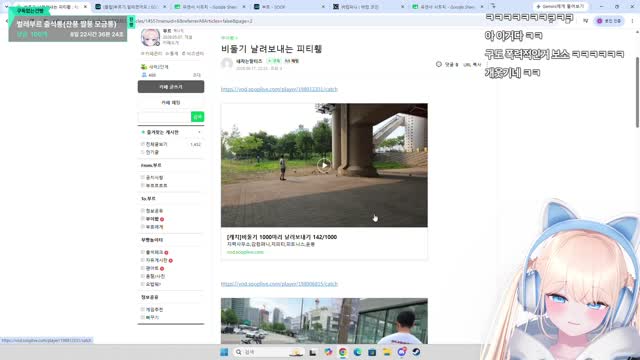Click the cafe member count icon

point(144,75)
